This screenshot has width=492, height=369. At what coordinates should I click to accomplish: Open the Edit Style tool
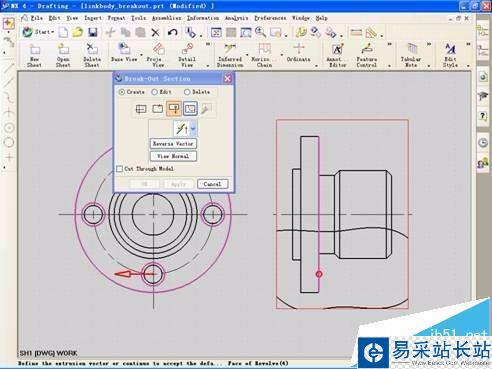coord(450,55)
